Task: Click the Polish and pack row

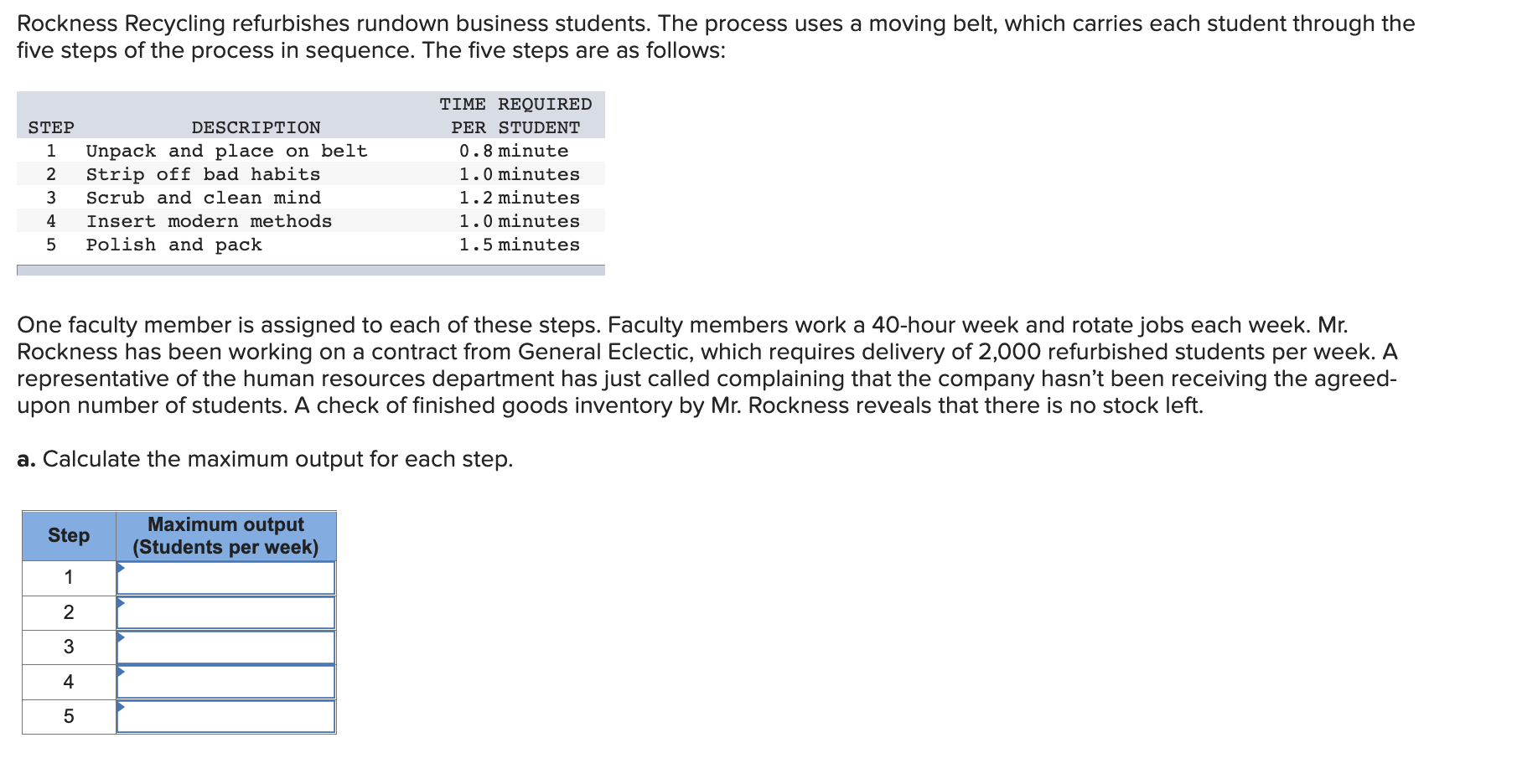Action: 311,245
